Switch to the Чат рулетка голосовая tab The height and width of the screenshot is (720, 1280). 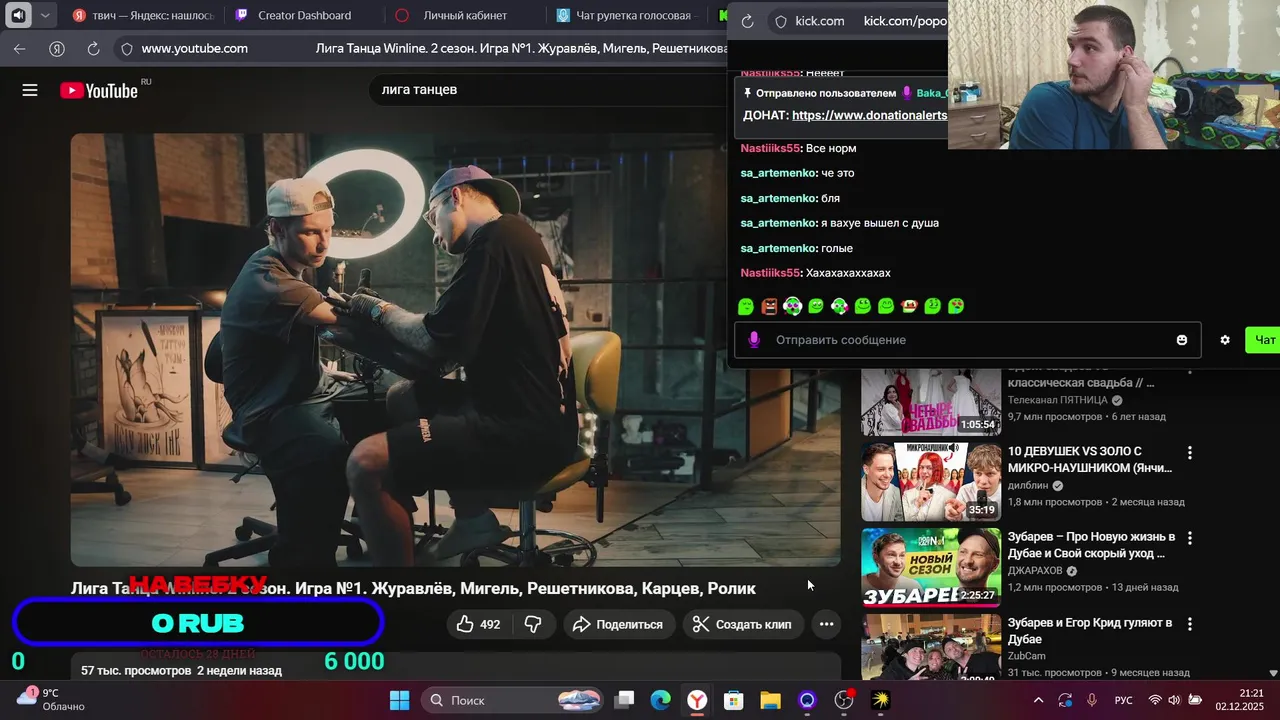[x=628, y=15]
